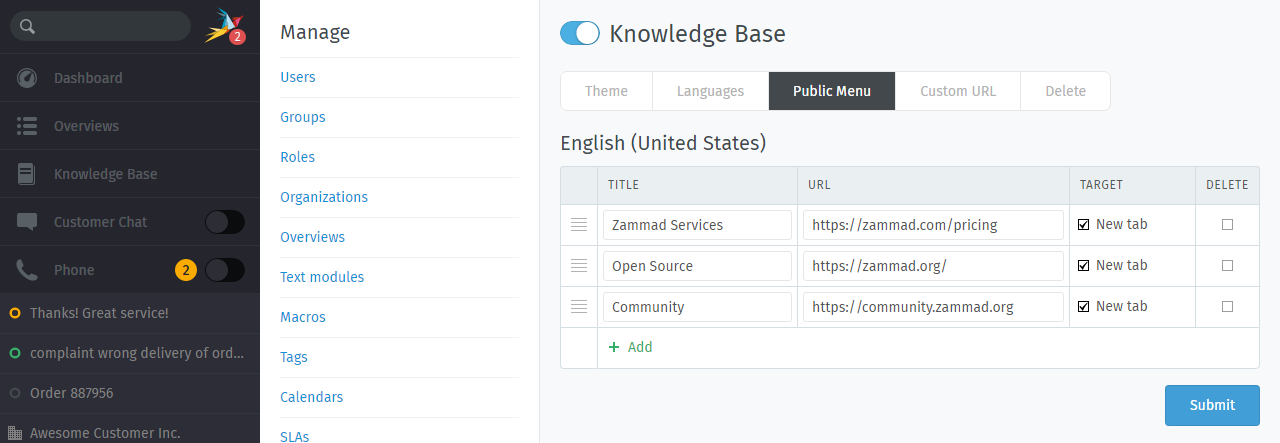Open Knowledge Base in the sidebar
The width and height of the screenshot is (1280, 443).
click(x=130, y=174)
